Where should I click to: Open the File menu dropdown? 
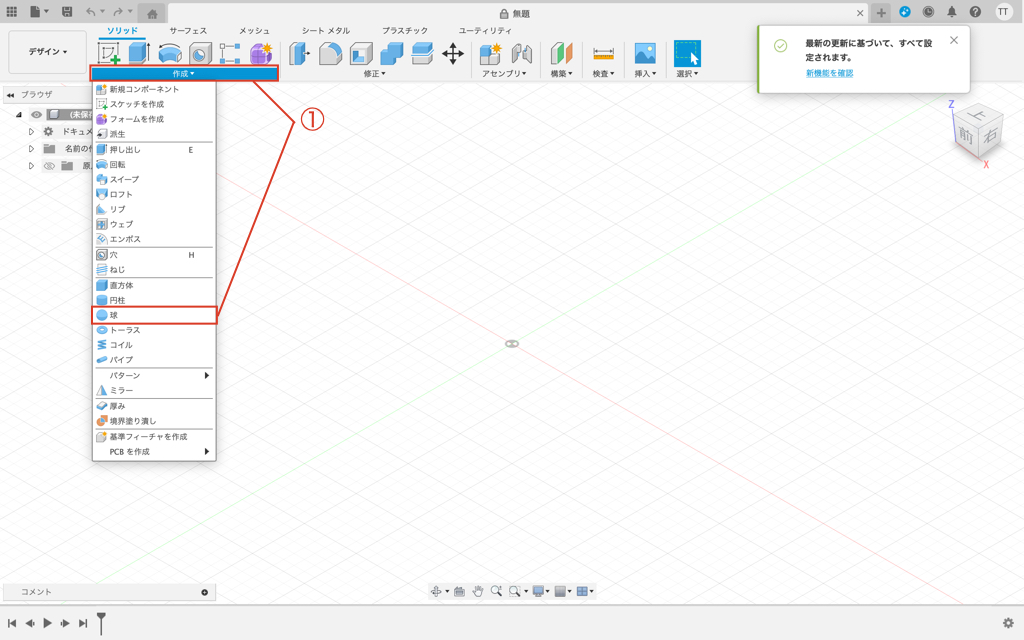pos(39,12)
